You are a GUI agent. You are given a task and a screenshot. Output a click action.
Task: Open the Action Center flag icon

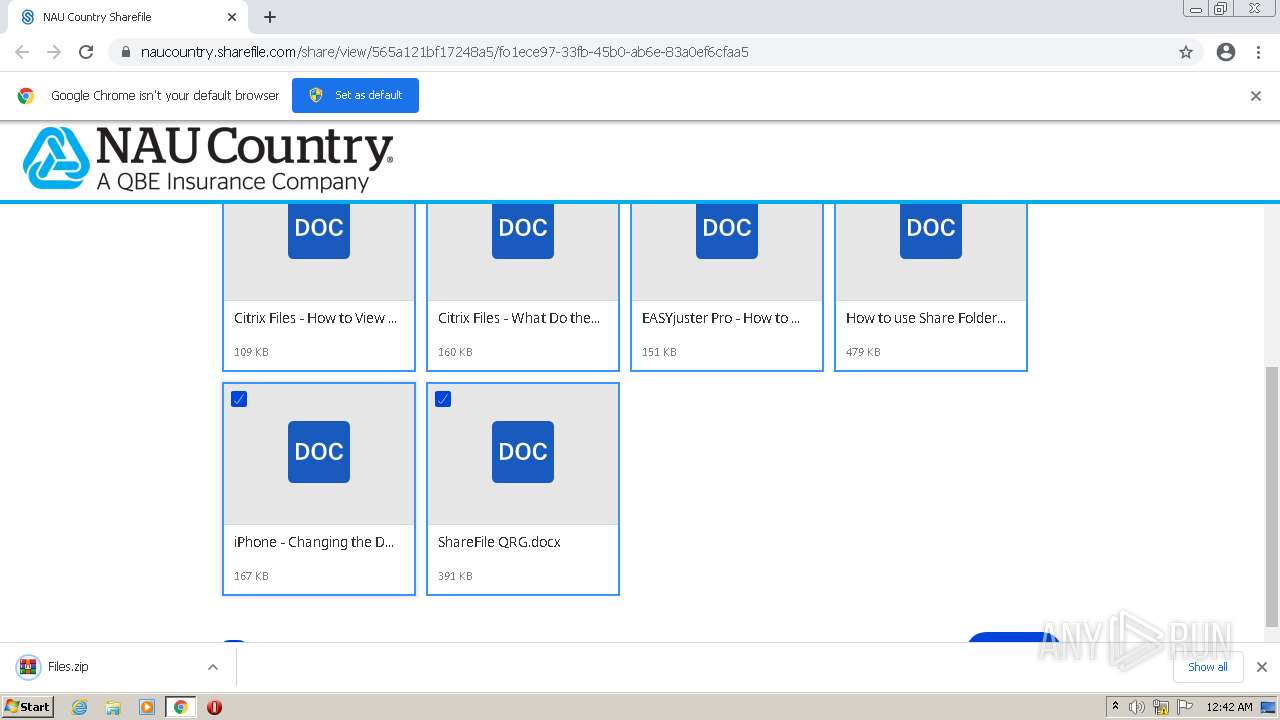click(x=1185, y=707)
